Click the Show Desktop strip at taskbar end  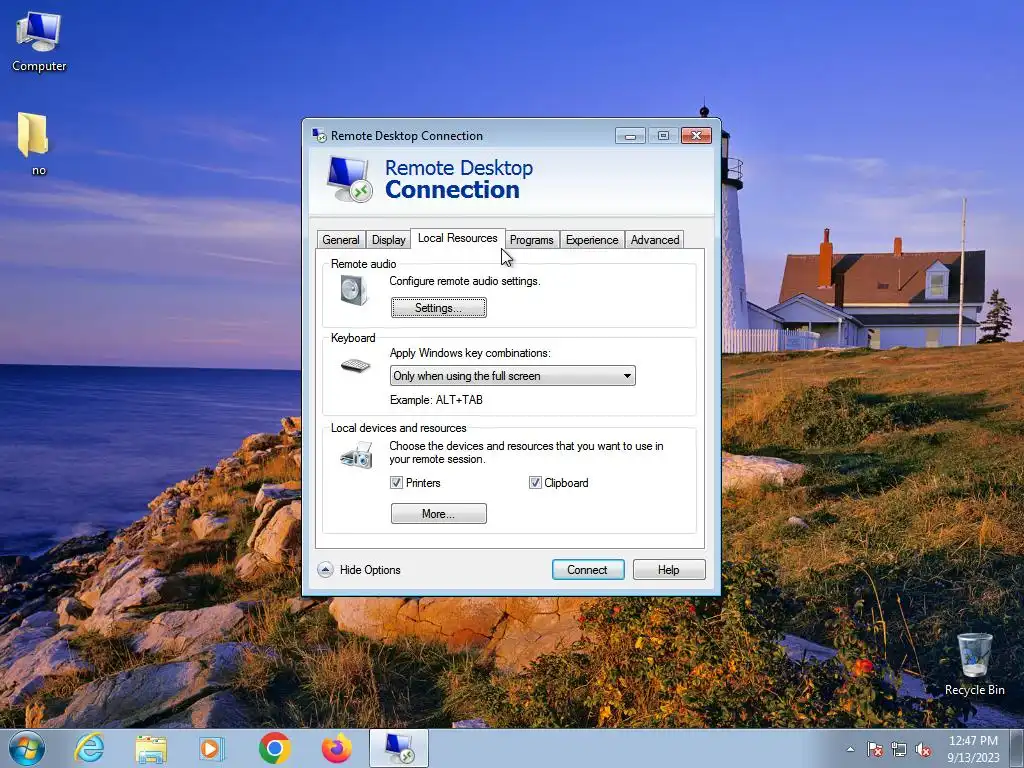click(x=1018, y=748)
